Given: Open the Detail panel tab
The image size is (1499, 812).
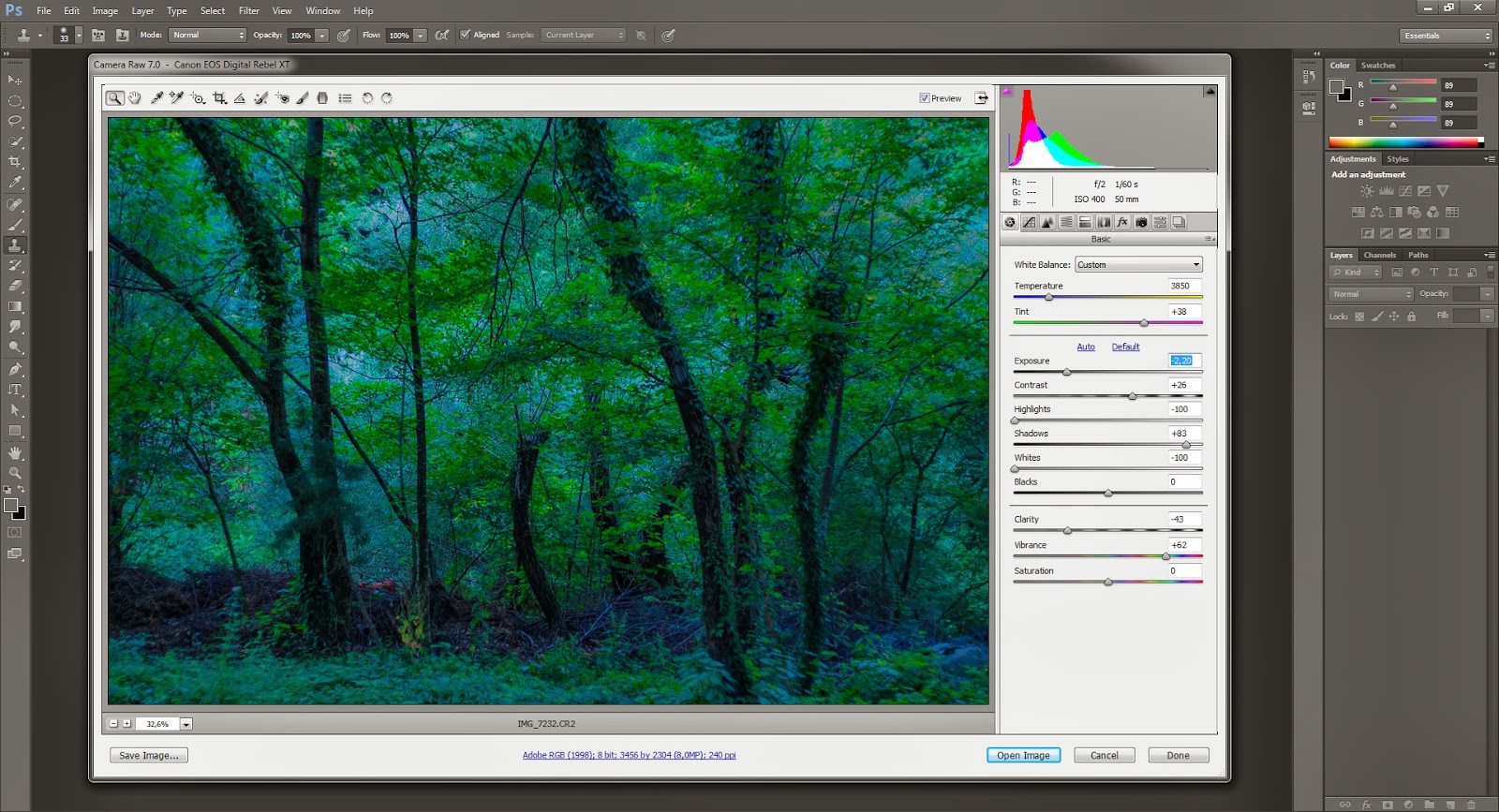Looking at the screenshot, I should pos(1047,222).
